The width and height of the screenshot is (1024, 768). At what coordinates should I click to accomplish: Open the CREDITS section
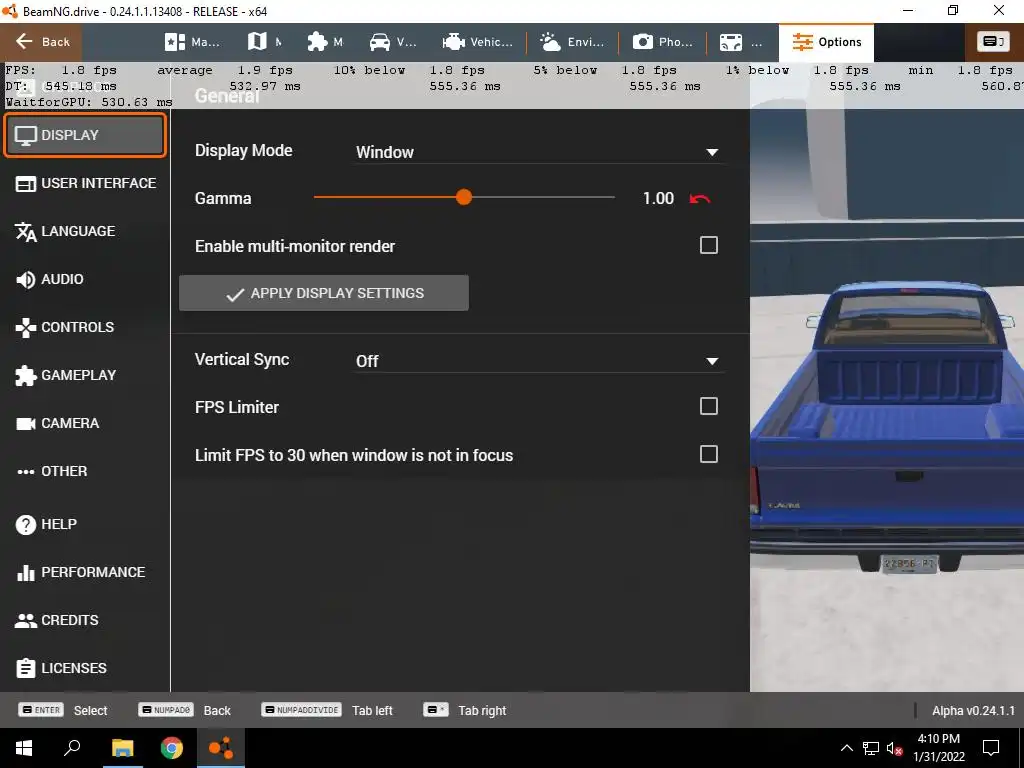(x=85, y=620)
